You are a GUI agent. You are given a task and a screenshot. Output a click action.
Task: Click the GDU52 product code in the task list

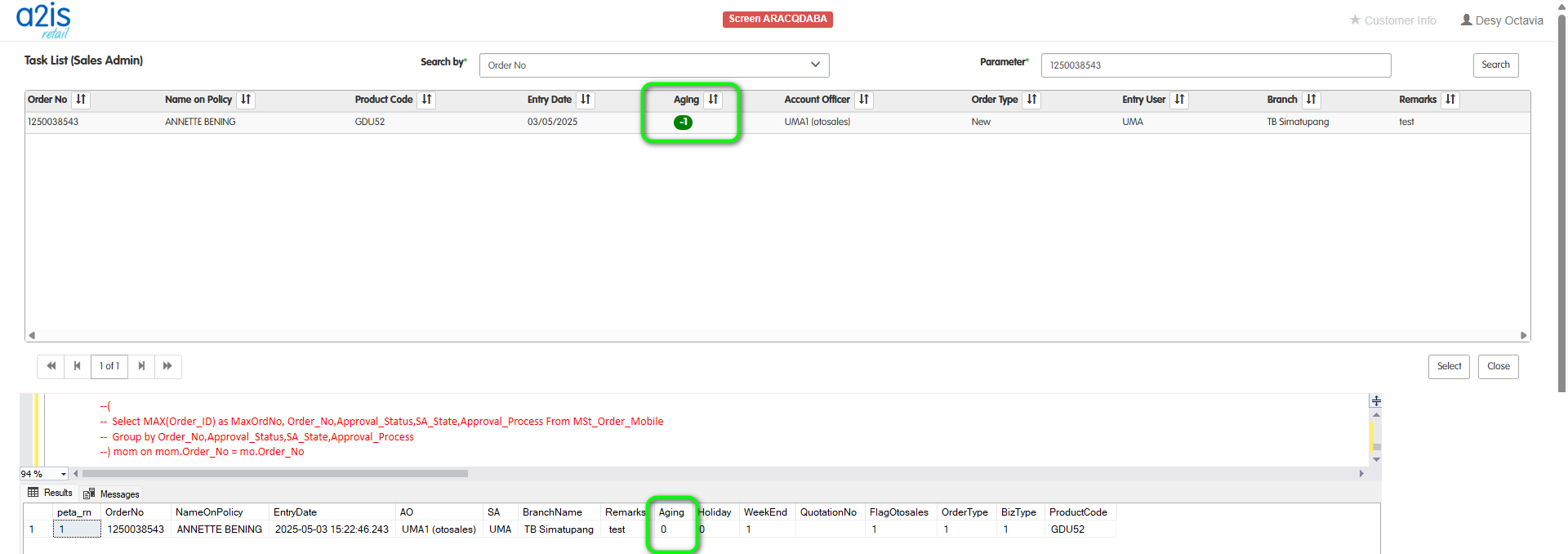370,122
